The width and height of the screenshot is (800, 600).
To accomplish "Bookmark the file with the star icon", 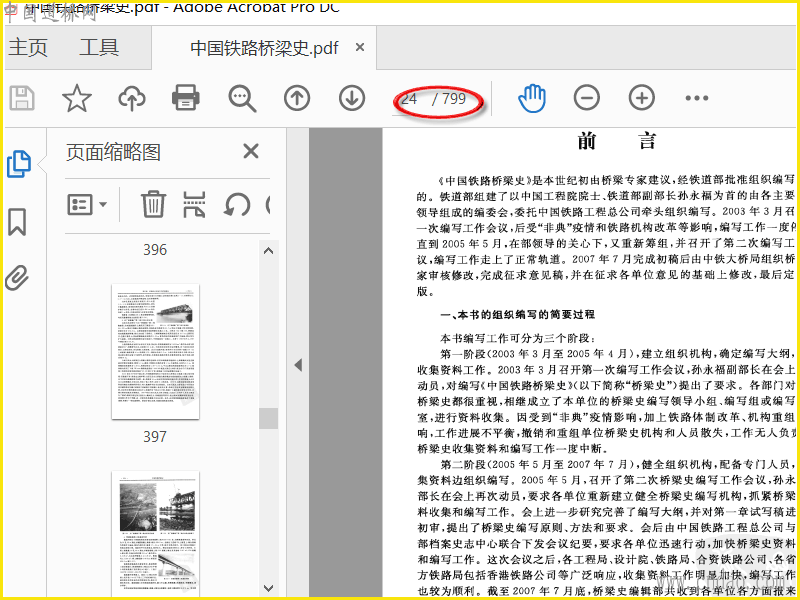I will point(77,98).
